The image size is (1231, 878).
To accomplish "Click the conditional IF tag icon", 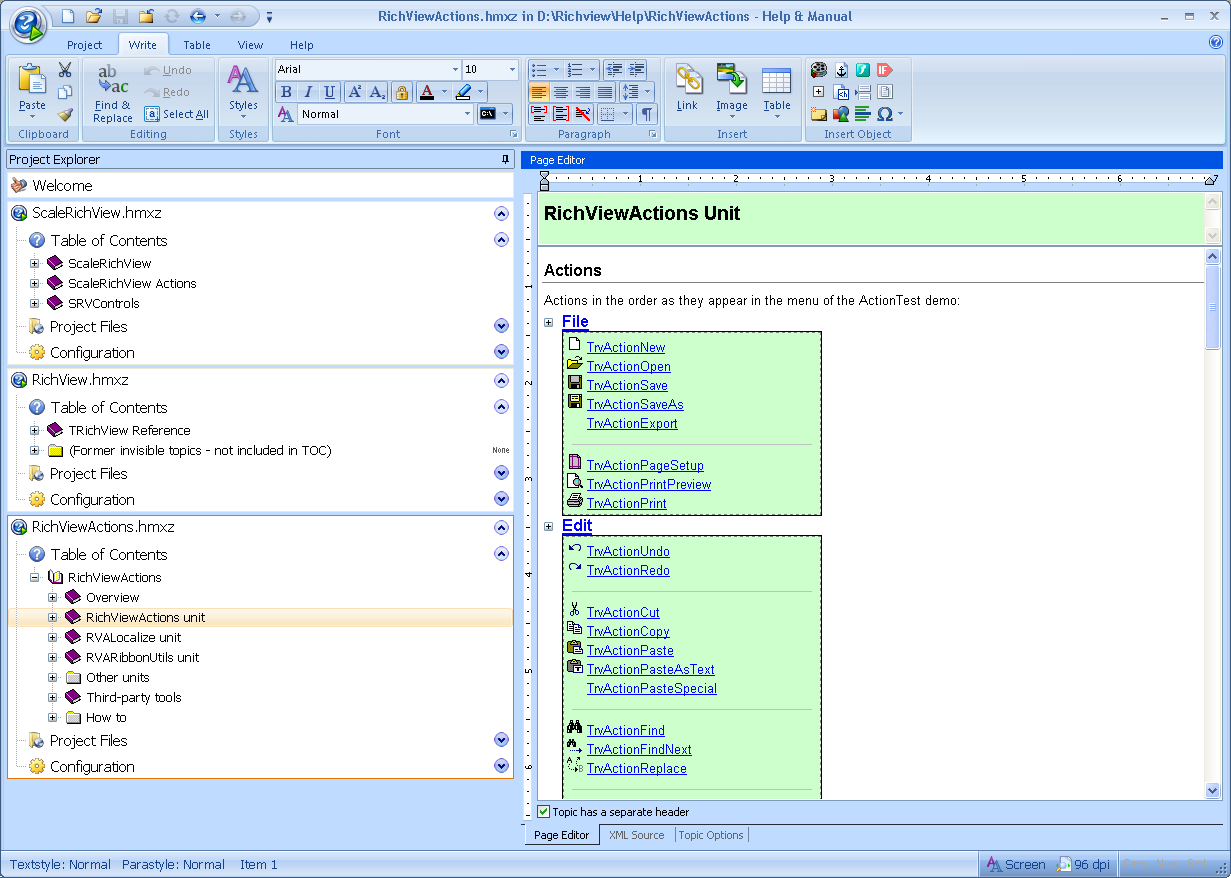I will point(884,70).
